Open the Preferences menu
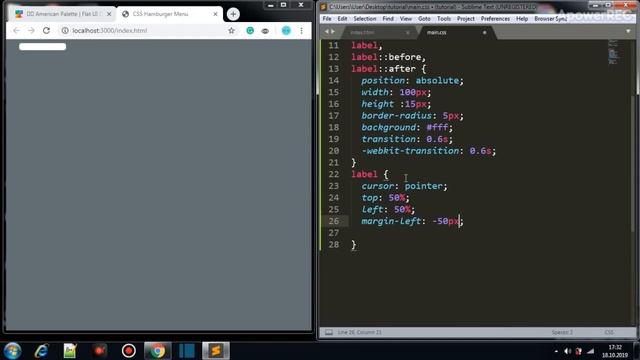This screenshot has width=640, height=360. pos(495,19)
